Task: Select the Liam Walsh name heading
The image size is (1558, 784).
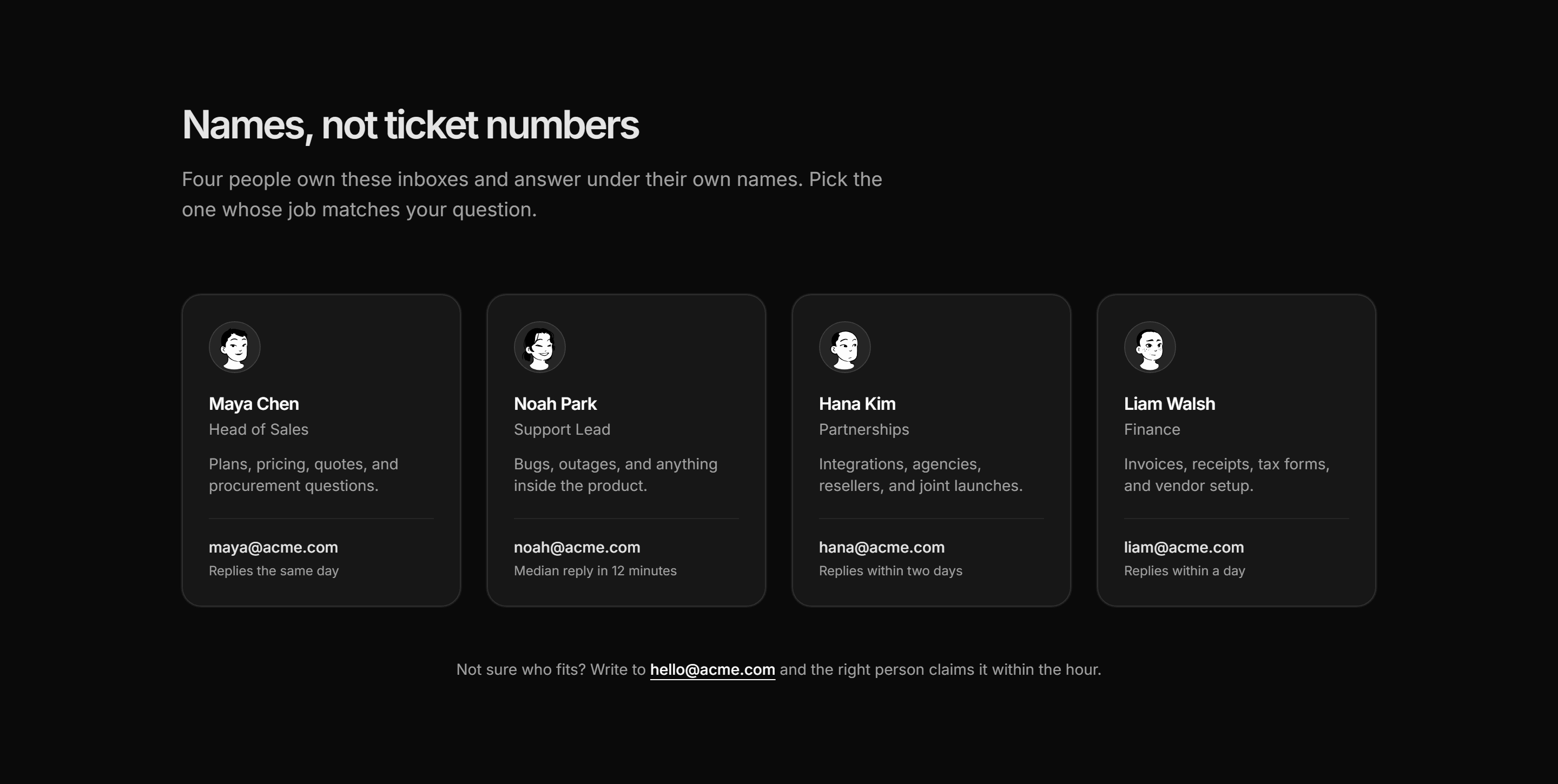Action: click(1169, 404)
